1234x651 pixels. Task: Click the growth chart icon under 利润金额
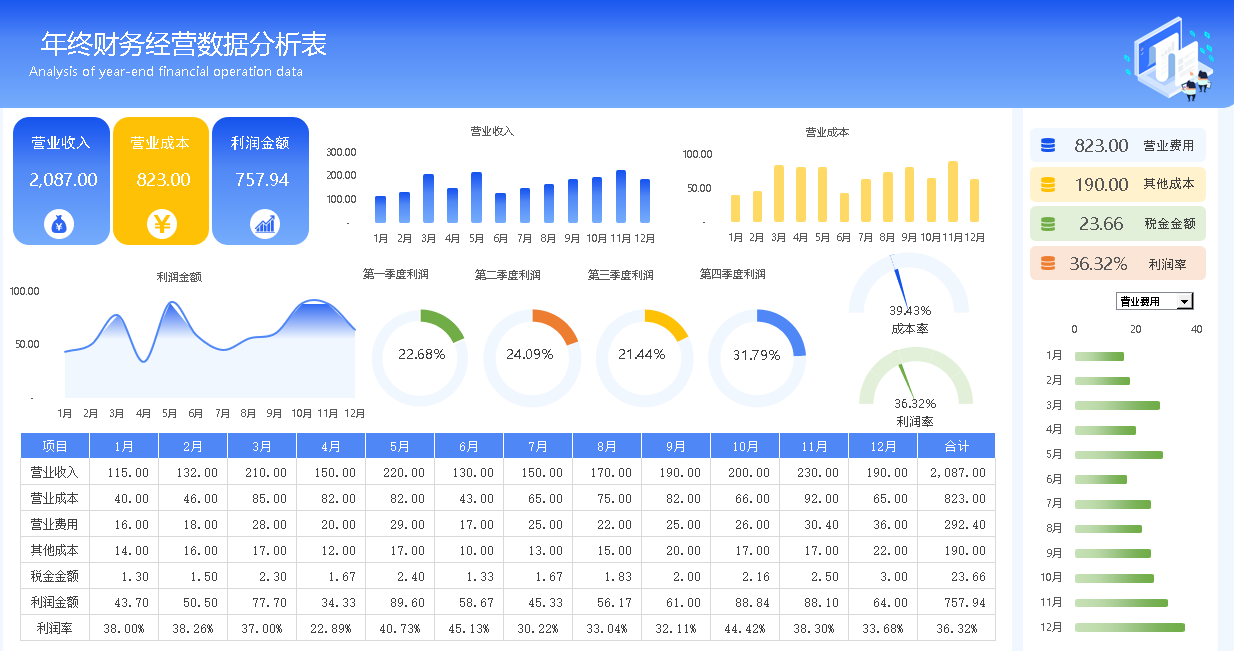pos(265,224)
